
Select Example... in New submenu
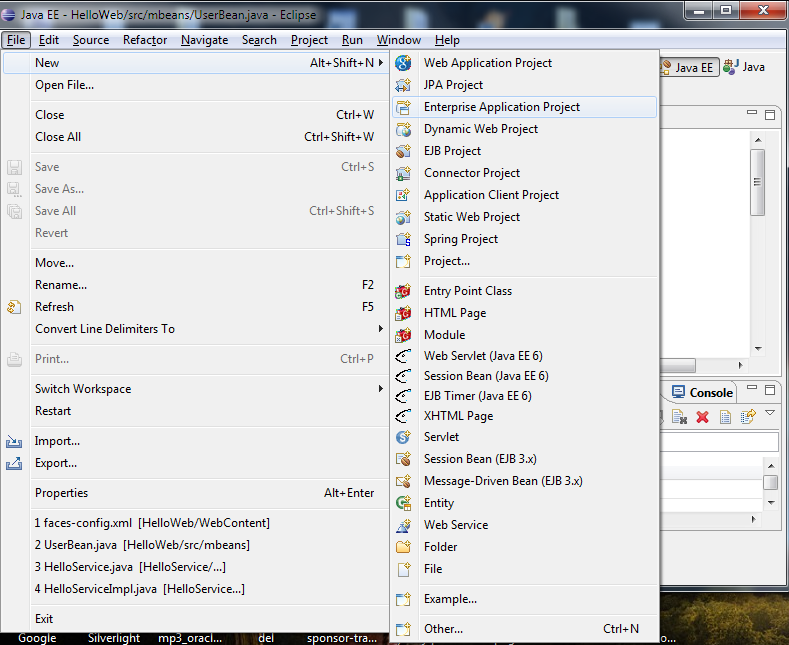[x=524, y=599]
